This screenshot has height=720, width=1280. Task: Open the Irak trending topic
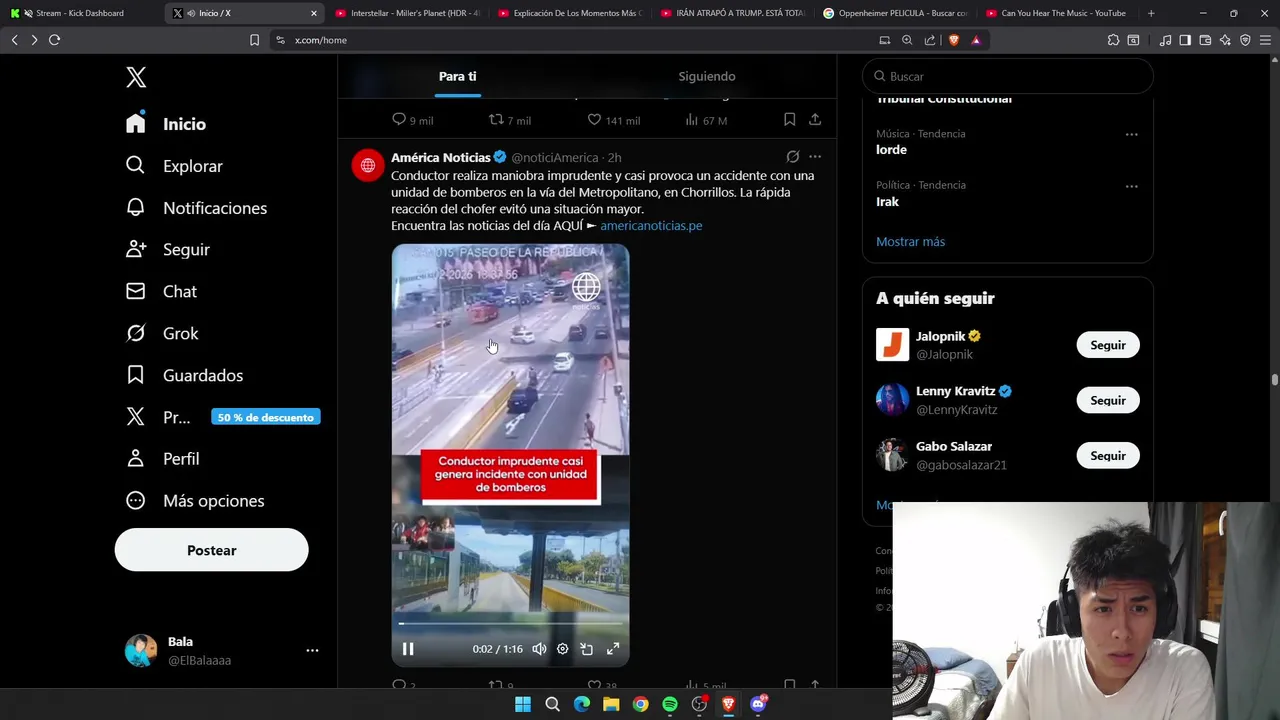click(x=887, y=202)
